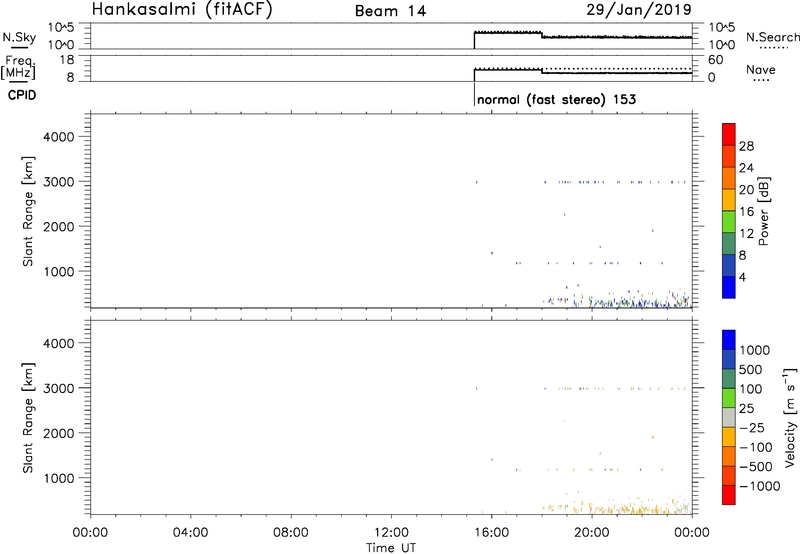Viewport: 800px width, 554px height.
Task: Click the '12:00' time axis tick label
Action: (391, 533)
